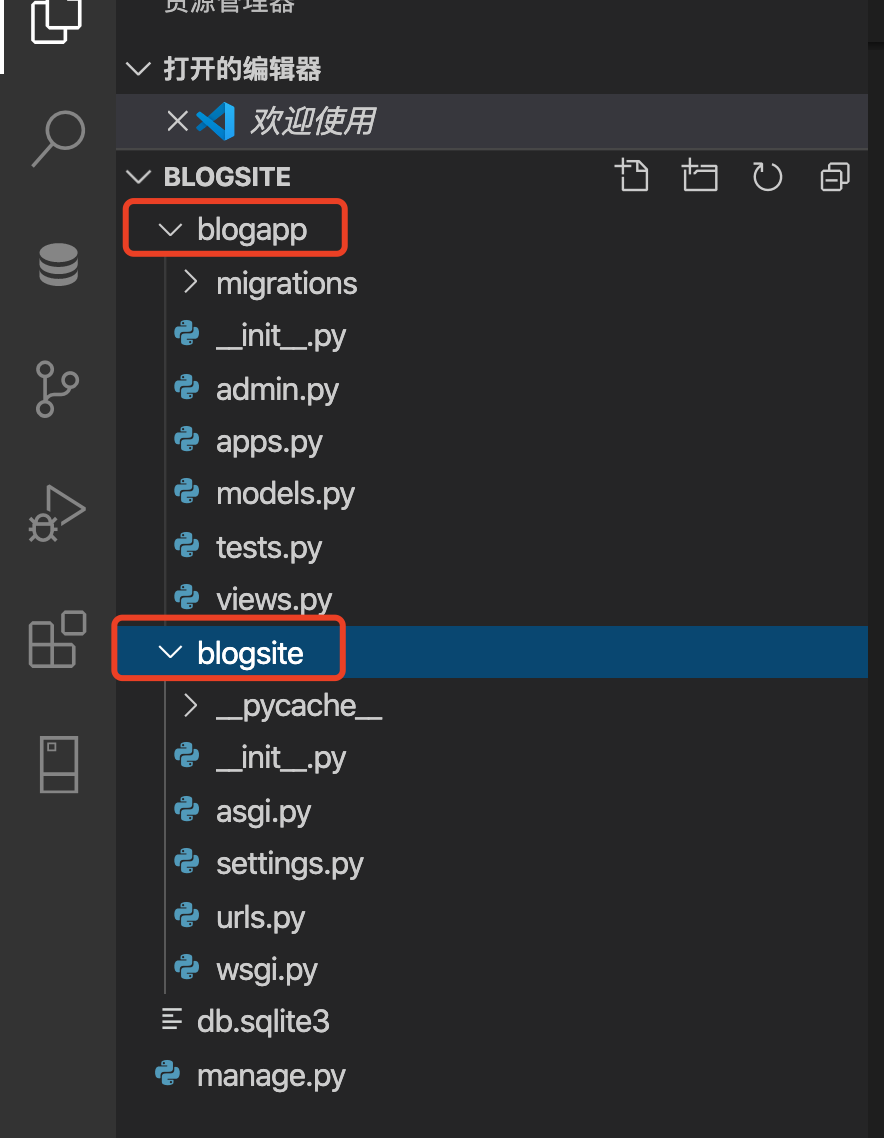Close the 欢迎使用 editor tab
The height and width of the screenshot is (1138, 884).
(x=177, y=121)
